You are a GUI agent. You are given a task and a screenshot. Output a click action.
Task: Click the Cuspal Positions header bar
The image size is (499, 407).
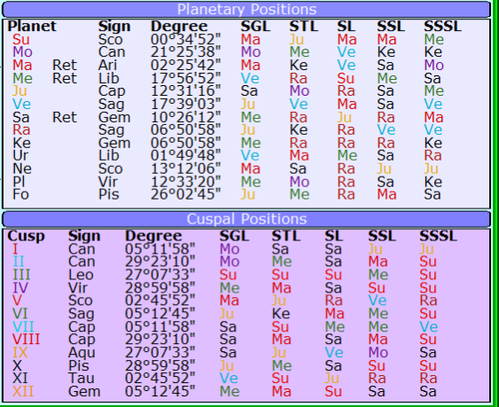[246, 219]
